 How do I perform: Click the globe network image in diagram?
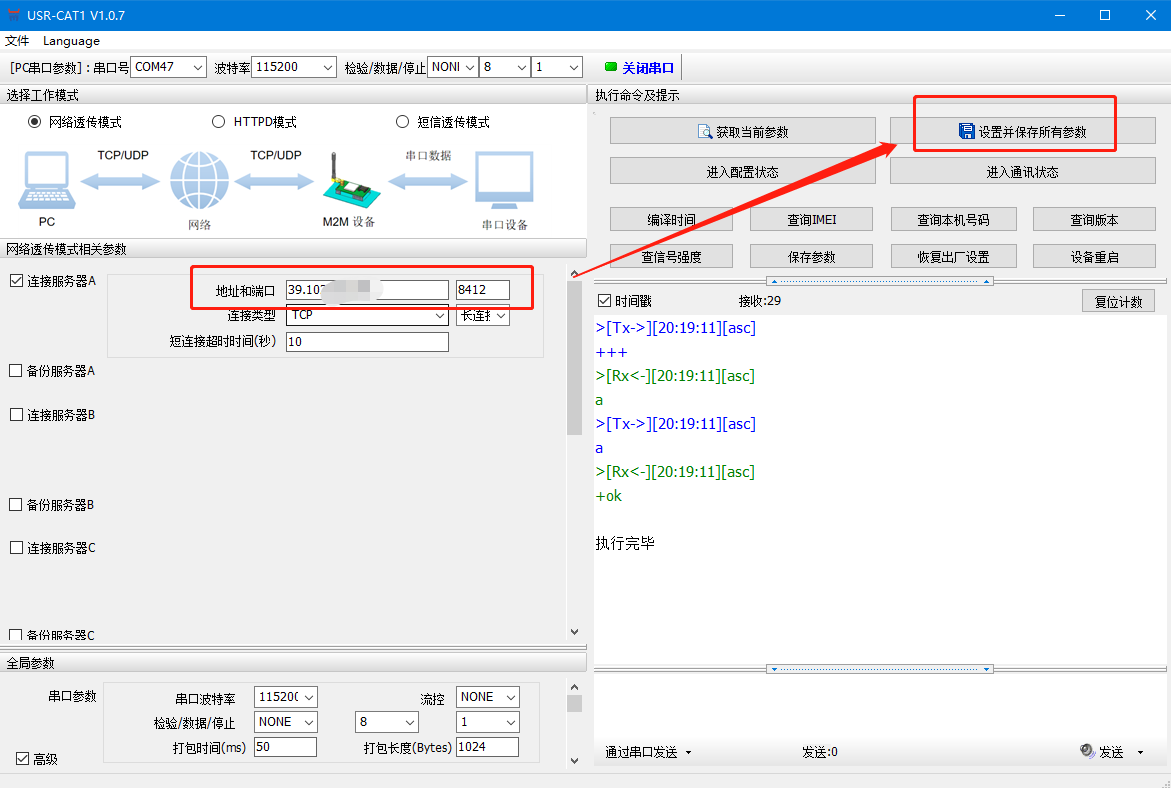pos(199,181)
